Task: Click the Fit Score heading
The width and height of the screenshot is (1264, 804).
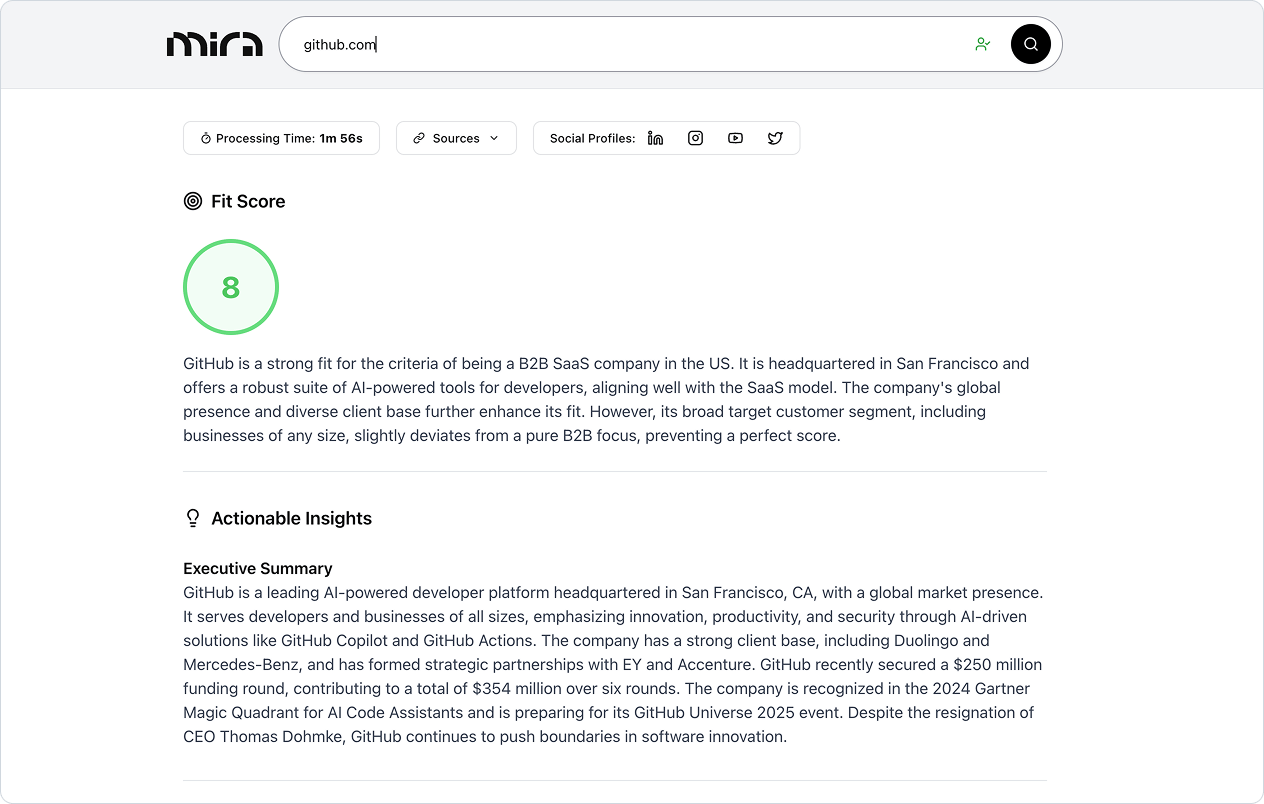Action: tap(248, 201)
